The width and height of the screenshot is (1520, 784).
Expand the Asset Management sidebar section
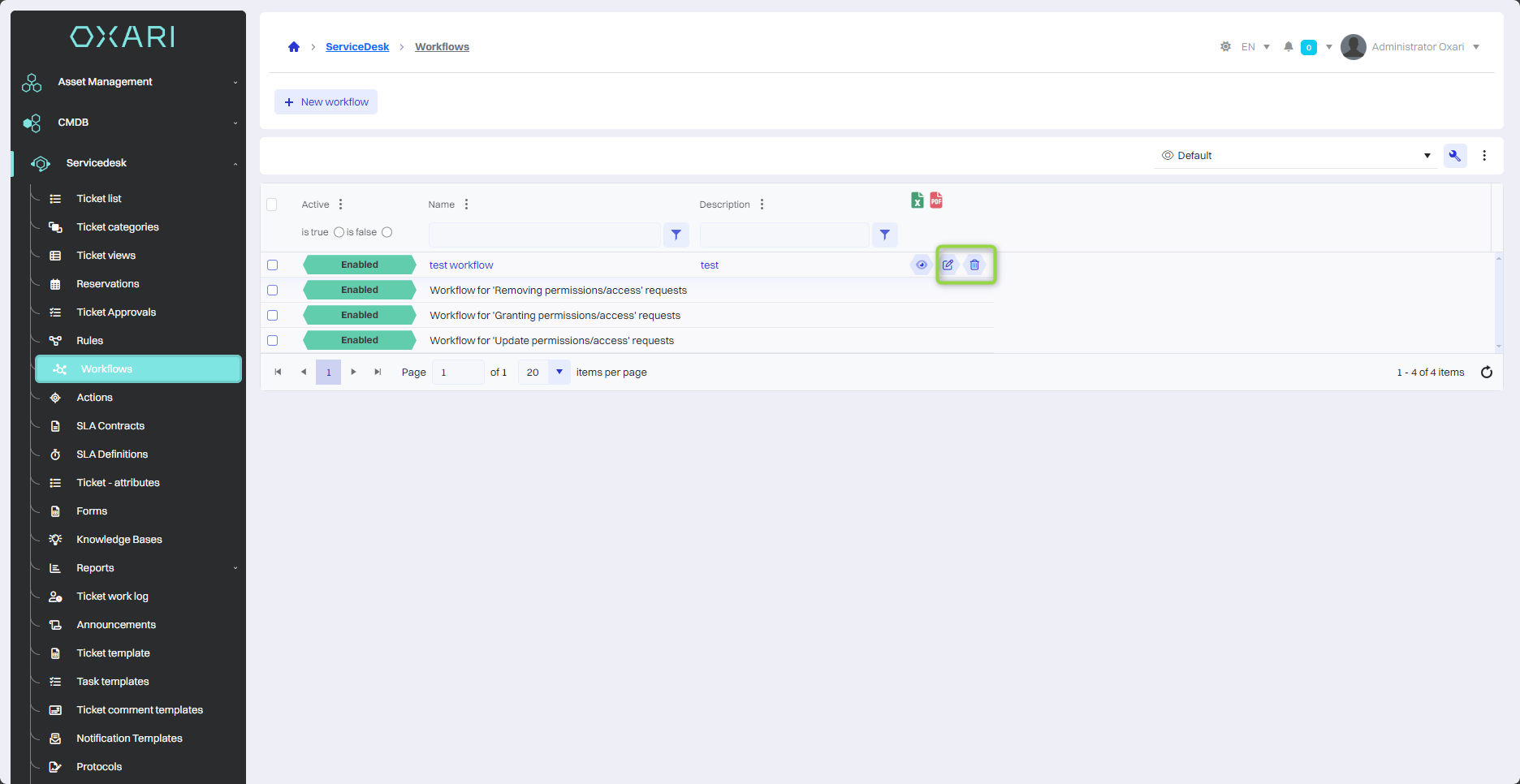130,82
